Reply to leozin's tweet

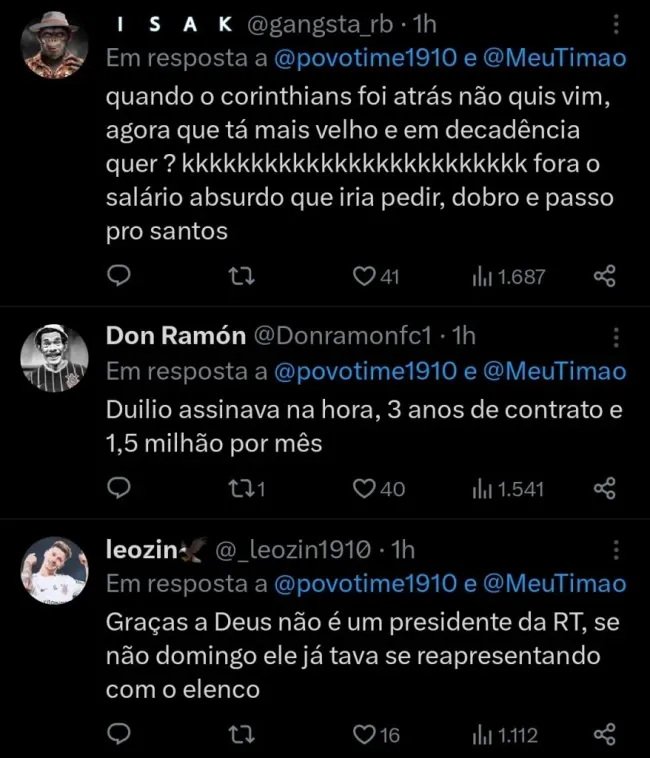119,735
